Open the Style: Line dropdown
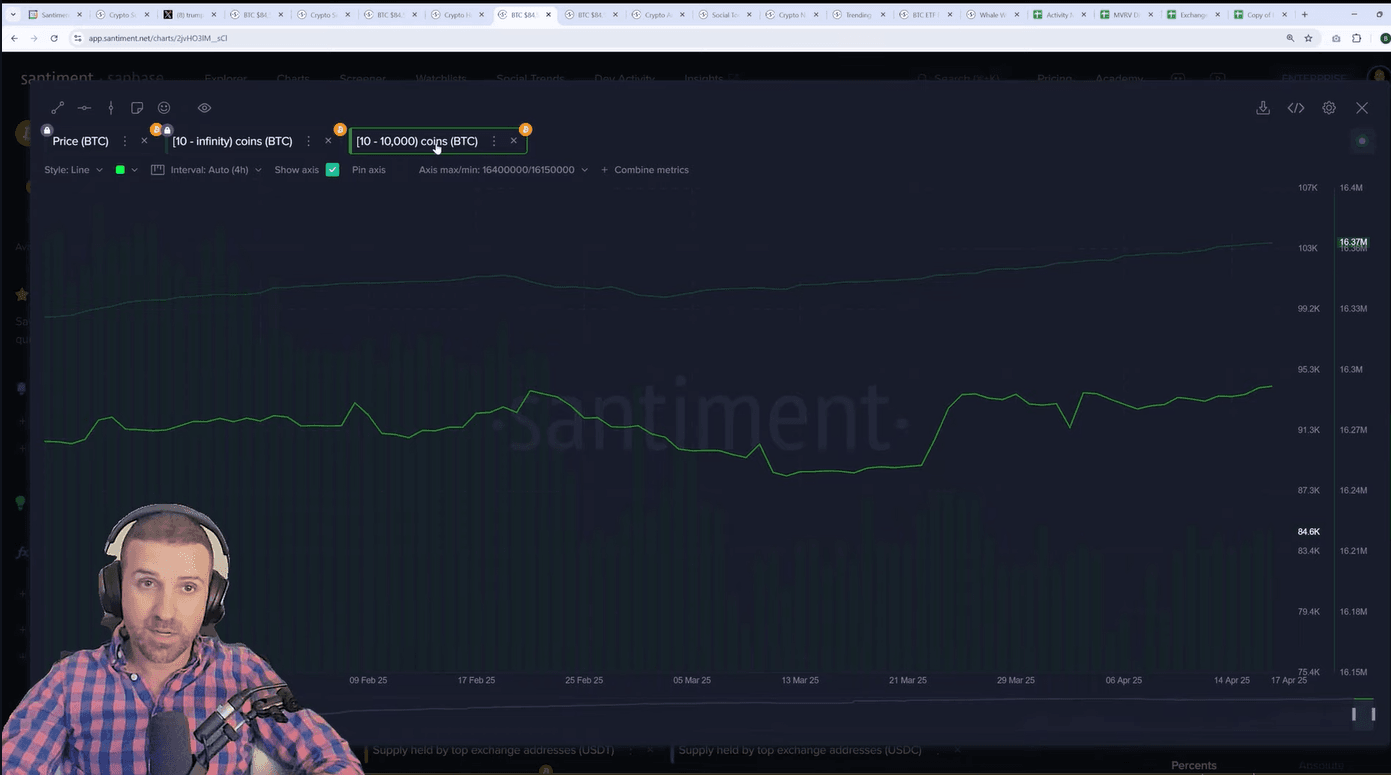The height and width of the screenshot is (775, 1391). (x=73, y=170)
